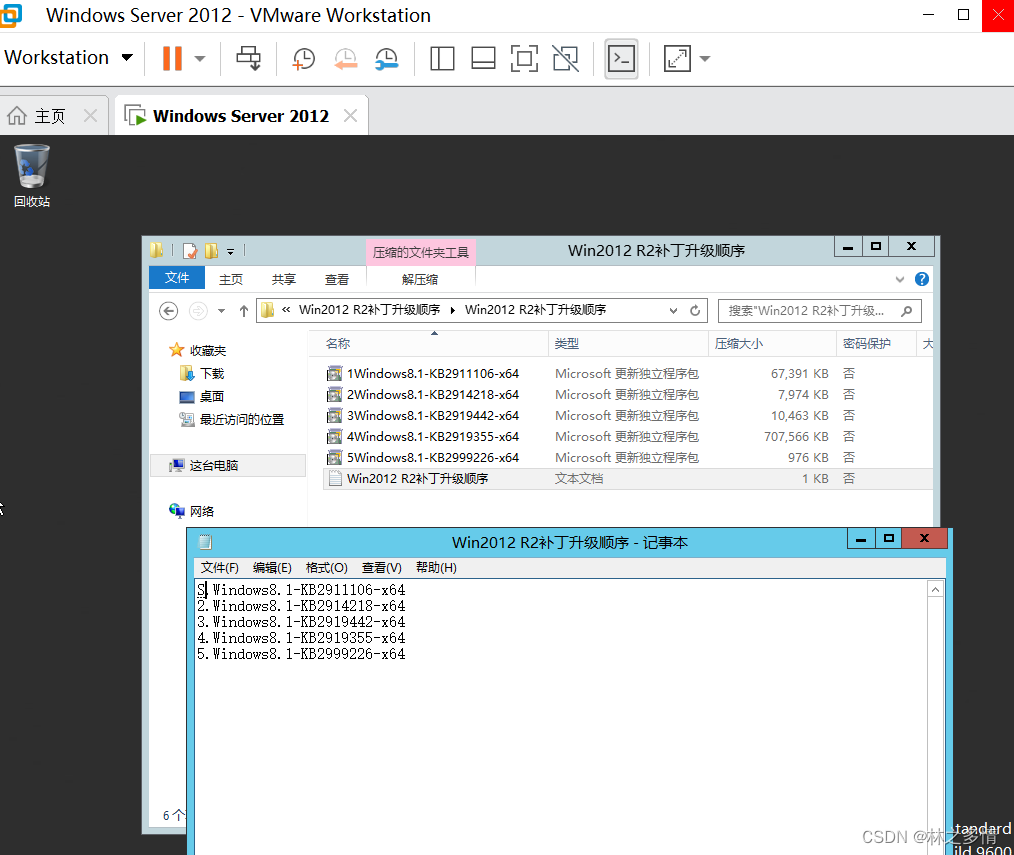Expand the Explorer ribbon chevron
The height and width of the screenshot is (855, 1014).
900,279
